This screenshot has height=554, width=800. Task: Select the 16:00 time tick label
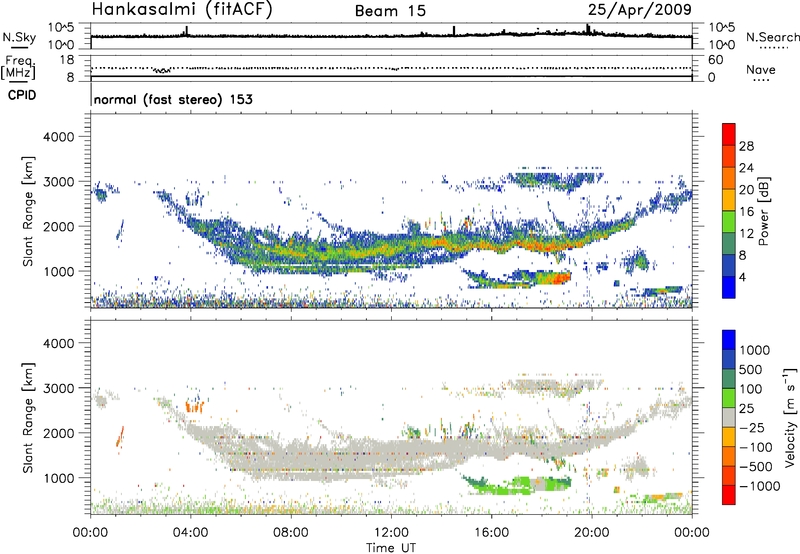(x=491, y=533)
